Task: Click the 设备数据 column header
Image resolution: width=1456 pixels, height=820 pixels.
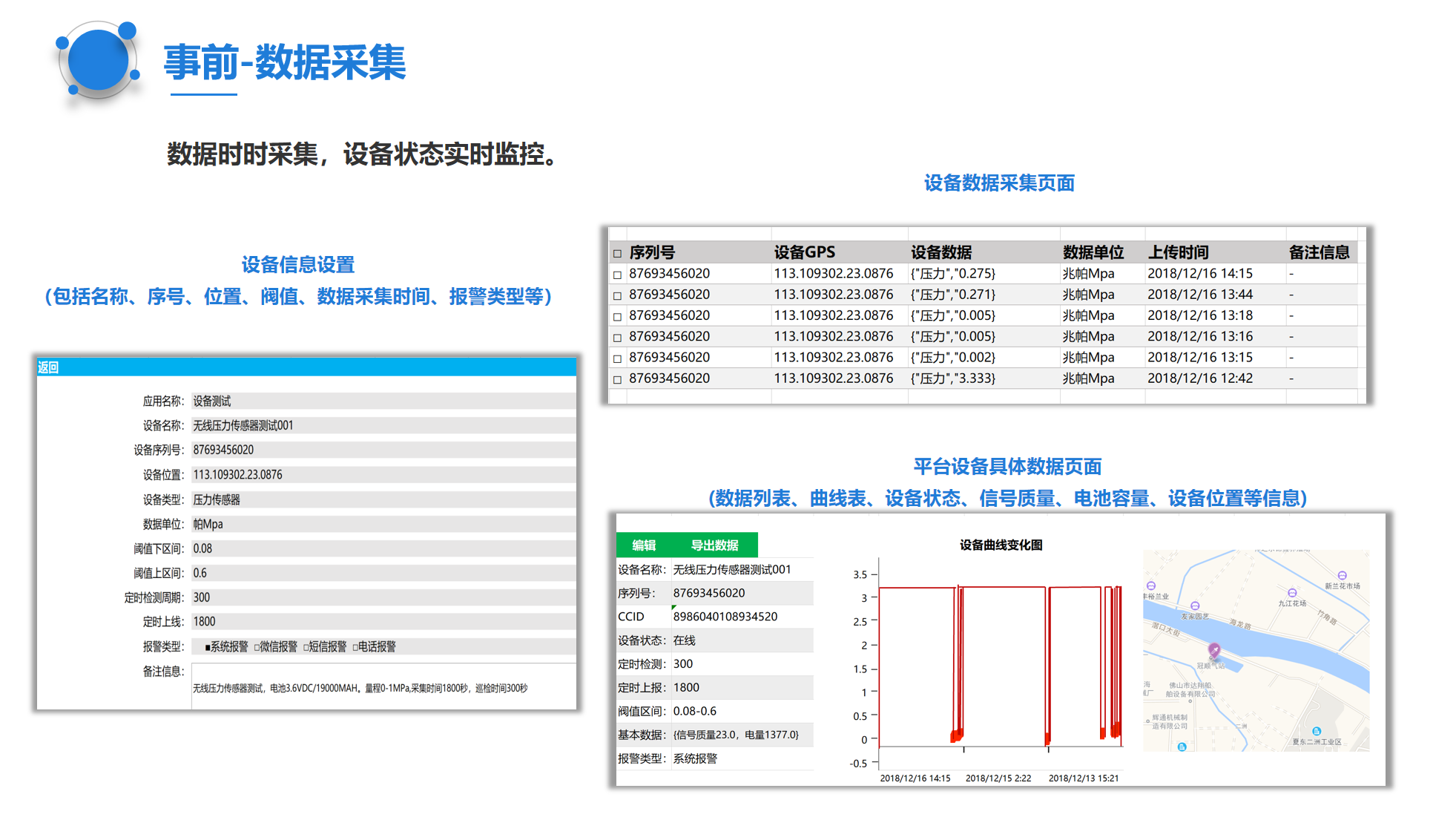Action: pyautogui.click(x=941, y=252)
